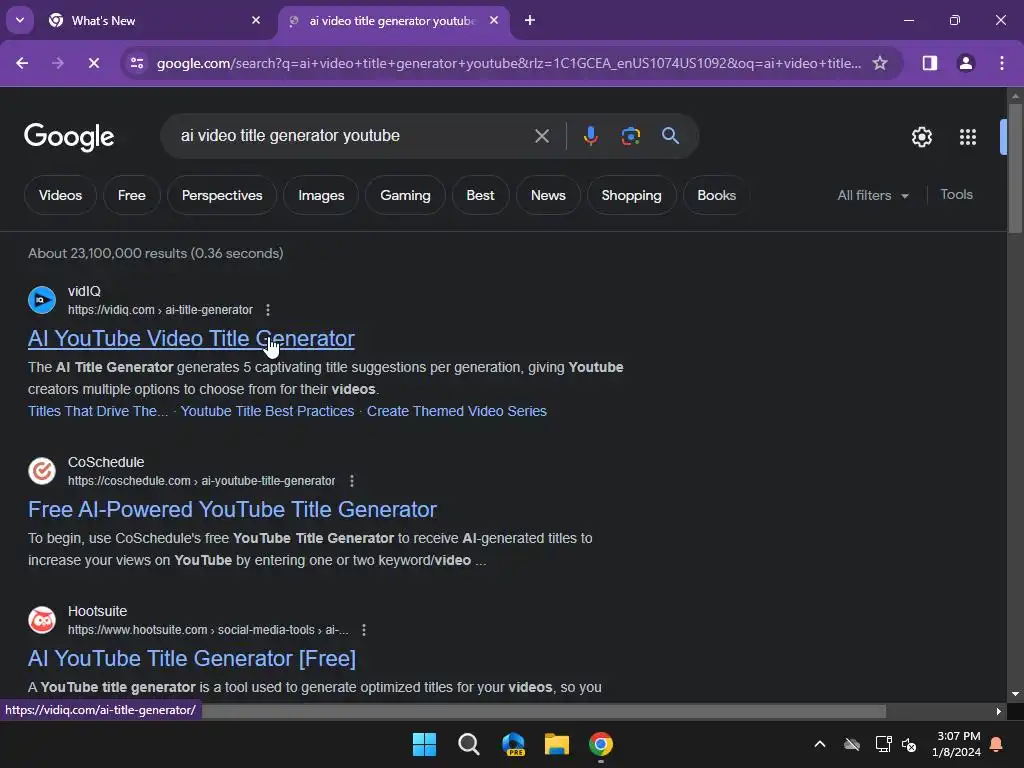Open the Chrome profile icon
Image resolution: width=1024 pixels, height=768 pixels.
(x=965, y=63)
